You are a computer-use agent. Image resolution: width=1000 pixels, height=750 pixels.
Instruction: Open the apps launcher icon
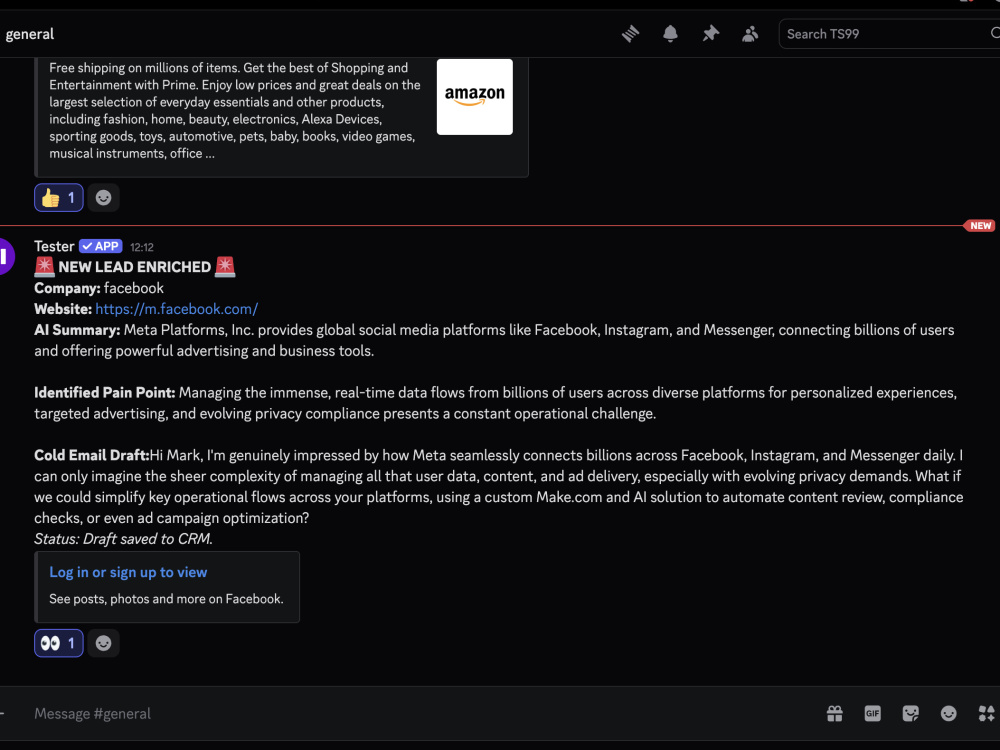point(986,714)
